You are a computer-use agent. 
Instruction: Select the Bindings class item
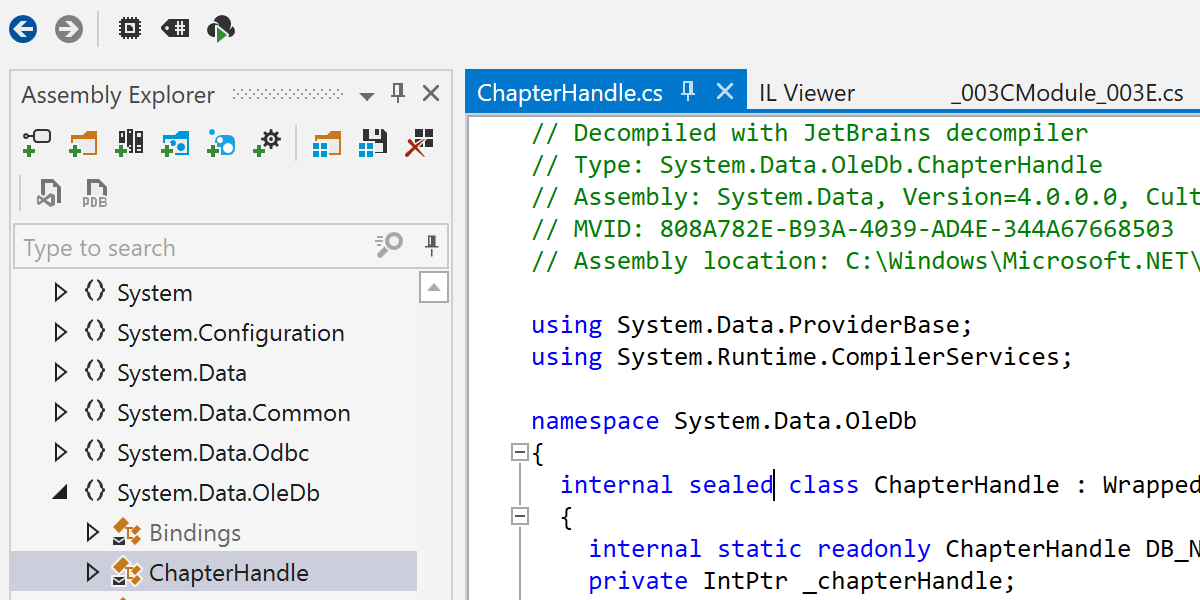[195, 533]
